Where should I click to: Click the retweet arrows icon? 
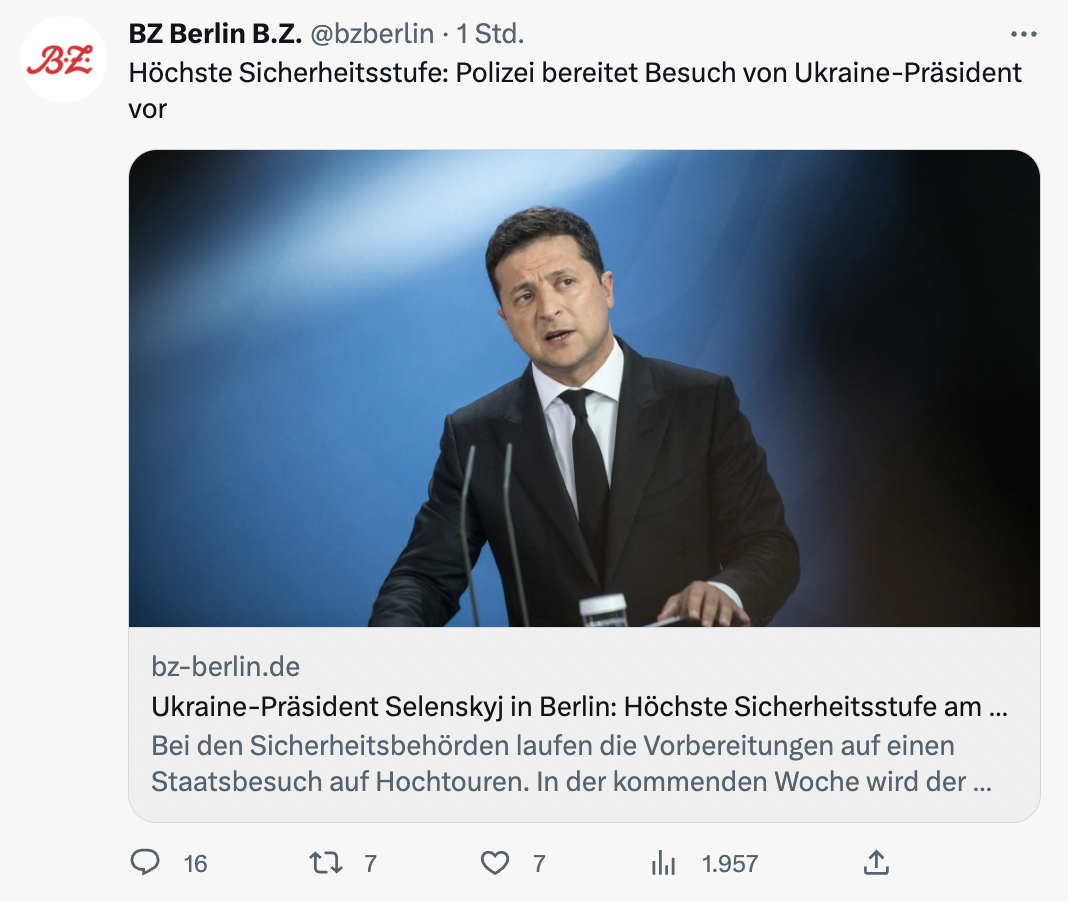[x=326, y=862]
